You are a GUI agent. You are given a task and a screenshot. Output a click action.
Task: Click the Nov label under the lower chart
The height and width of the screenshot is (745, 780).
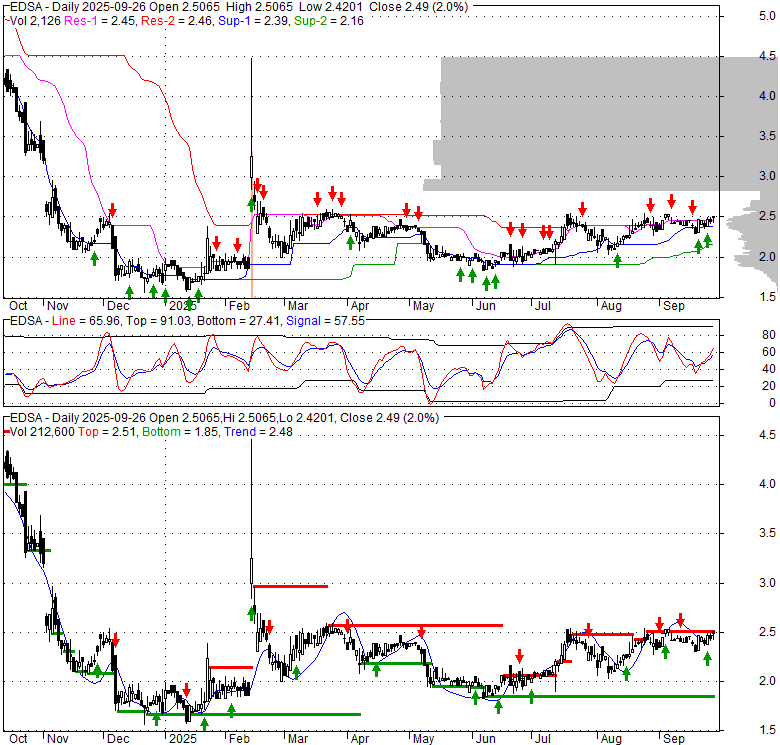click(x=58, y=739)
